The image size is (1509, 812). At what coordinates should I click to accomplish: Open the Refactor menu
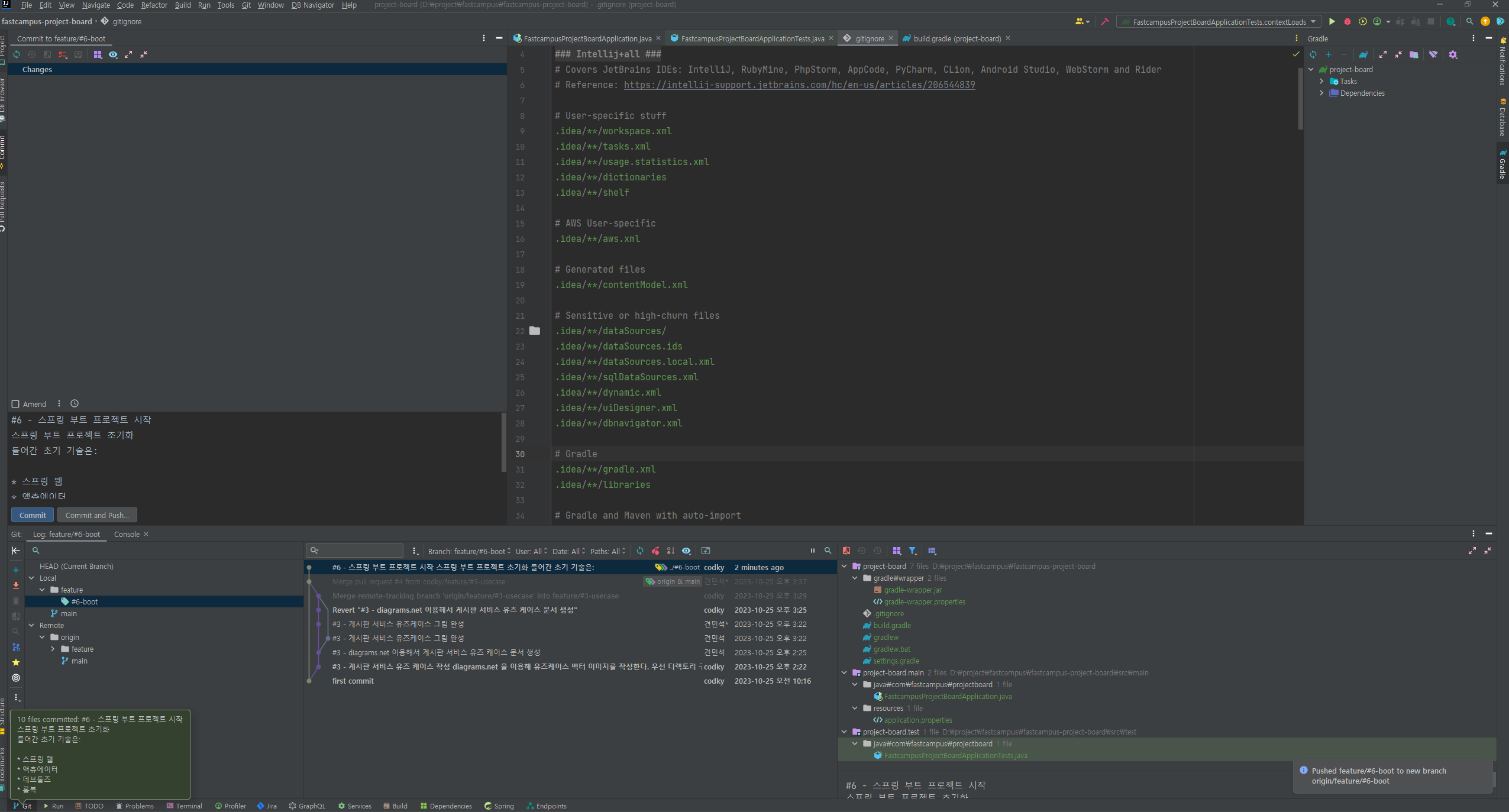154,5
